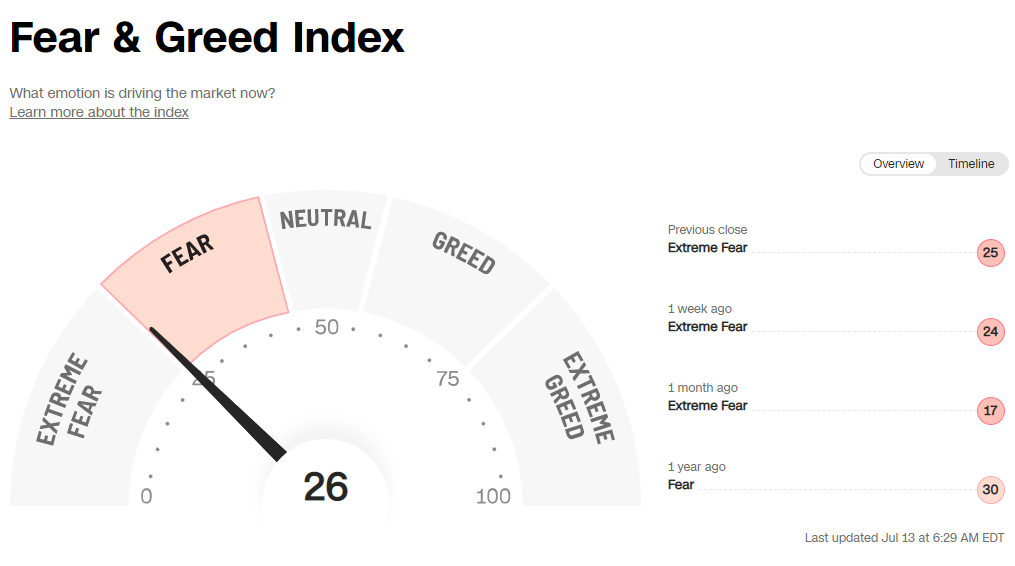Click the '1 month ago' Extreme Fear label

pyautogui.click(x=707, y=406)
